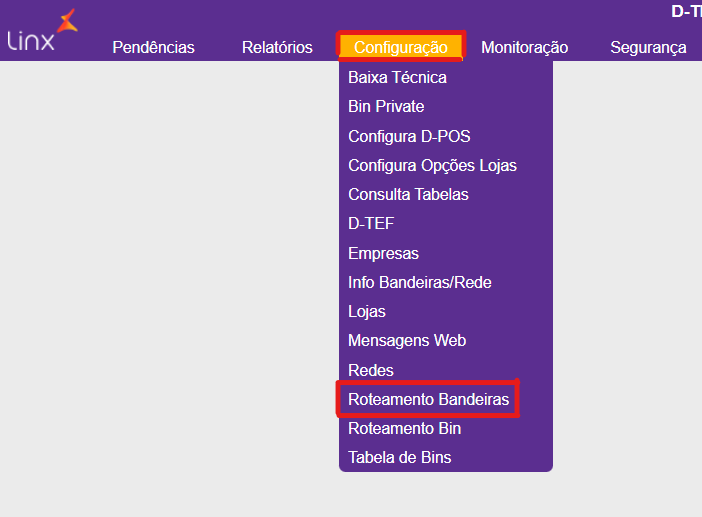Go to Configura Opções Lojas
The height and width of the screenshot is (517, 702).
432,165
